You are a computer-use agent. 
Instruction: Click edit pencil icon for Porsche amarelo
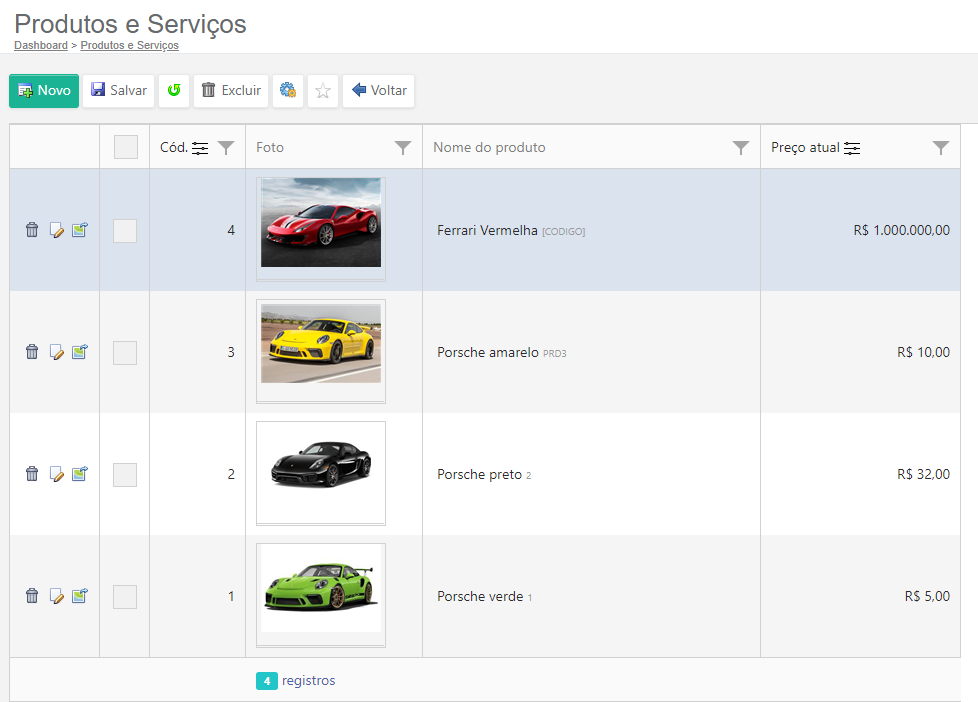(57, 352)
